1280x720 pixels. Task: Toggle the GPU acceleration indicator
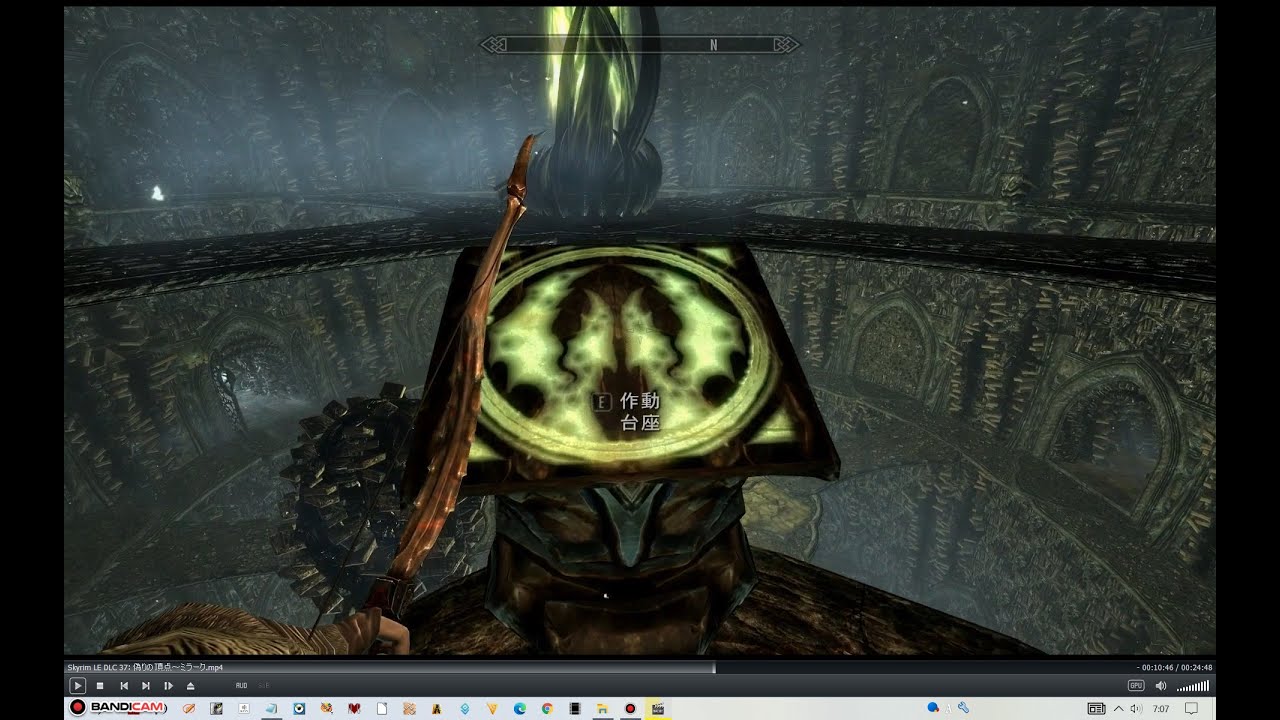(x=1136, y=685)
